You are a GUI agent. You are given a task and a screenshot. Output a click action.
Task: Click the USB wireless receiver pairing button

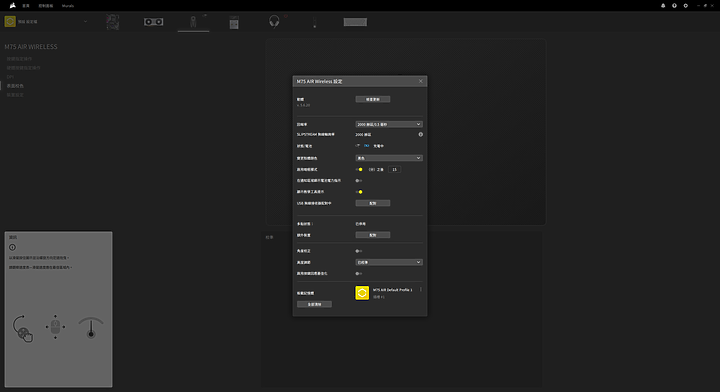[373, 203]
